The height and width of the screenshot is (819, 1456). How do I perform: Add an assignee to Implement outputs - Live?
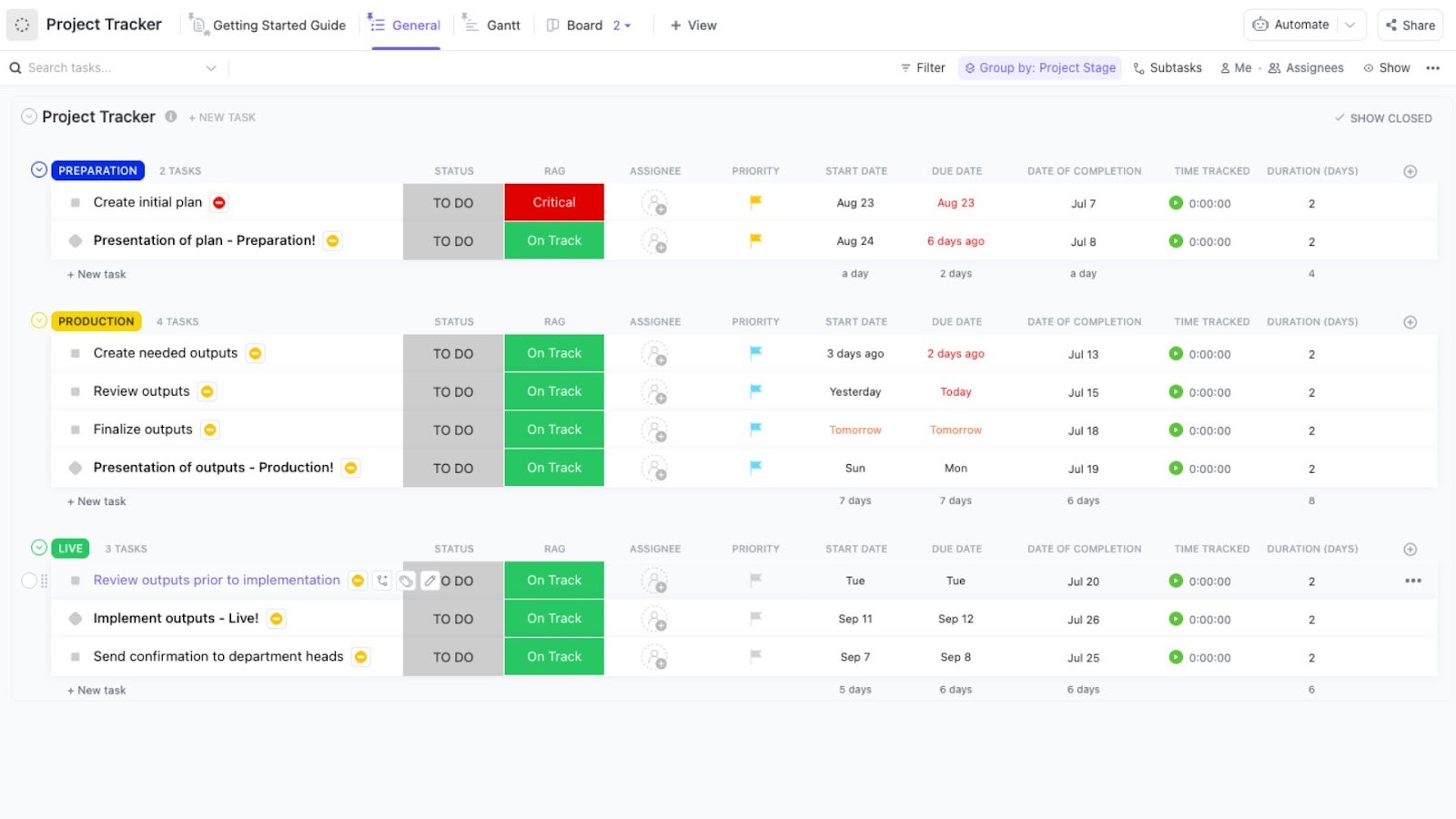pyautogui.click(x=657, y=618)
